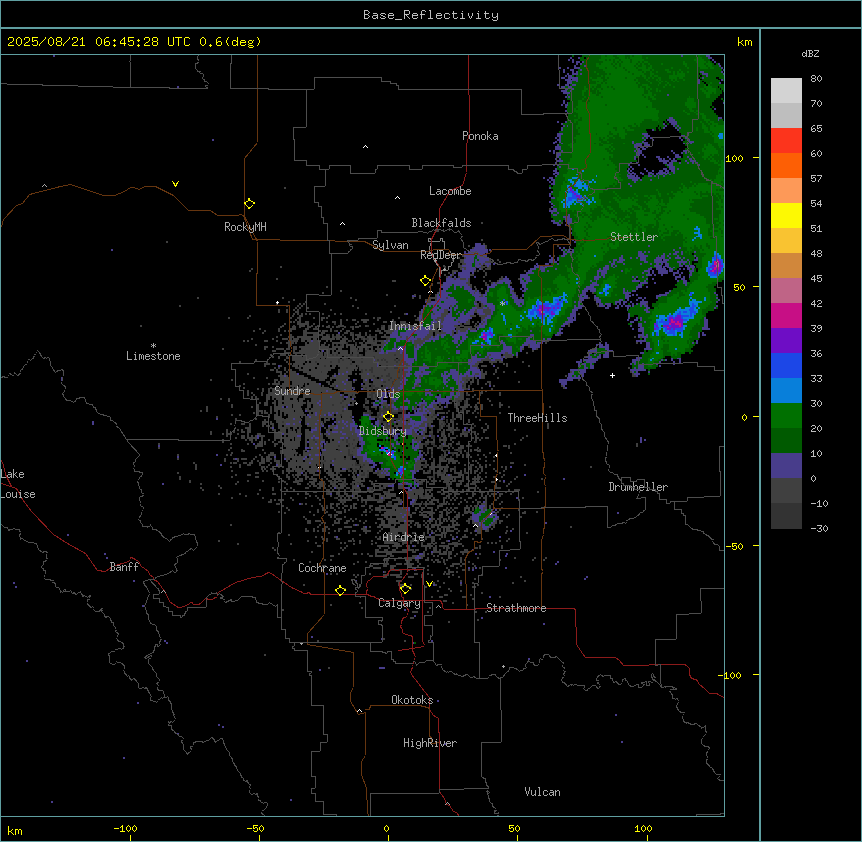This screenshot has width=862, height=842.
Task: Click the Lacombe city label
Action: pos(450,191)
